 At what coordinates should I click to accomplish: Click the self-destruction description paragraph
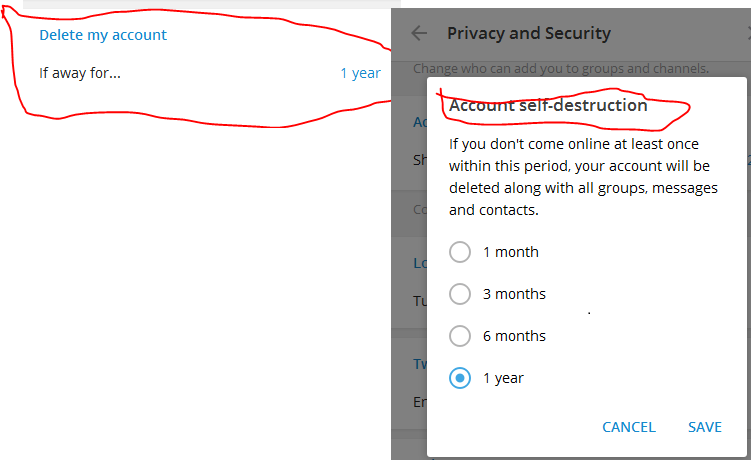[x=583, y=177]
